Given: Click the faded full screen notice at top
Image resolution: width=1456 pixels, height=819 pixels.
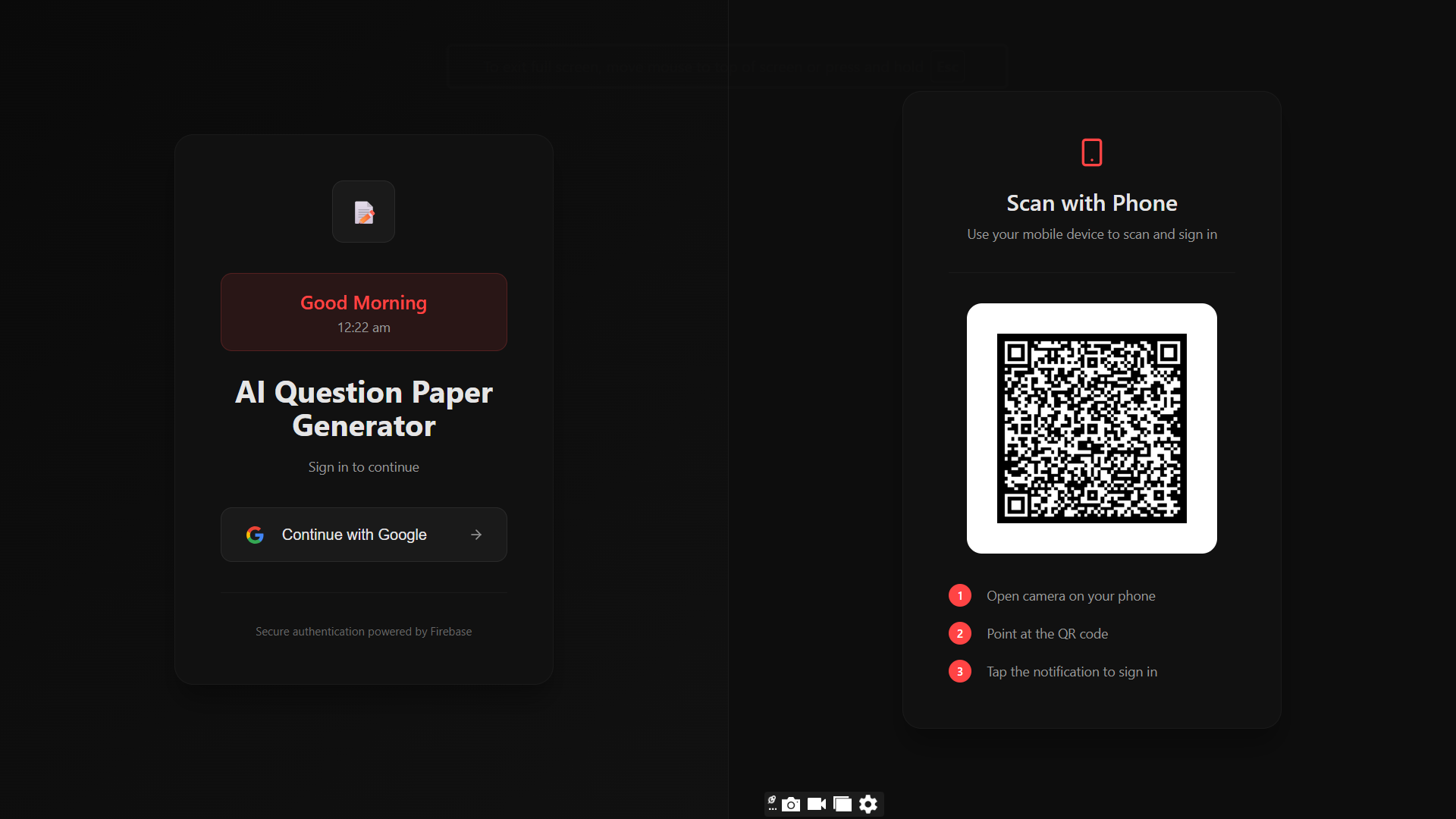Looking at the screenshot, I should pos(726,67).
